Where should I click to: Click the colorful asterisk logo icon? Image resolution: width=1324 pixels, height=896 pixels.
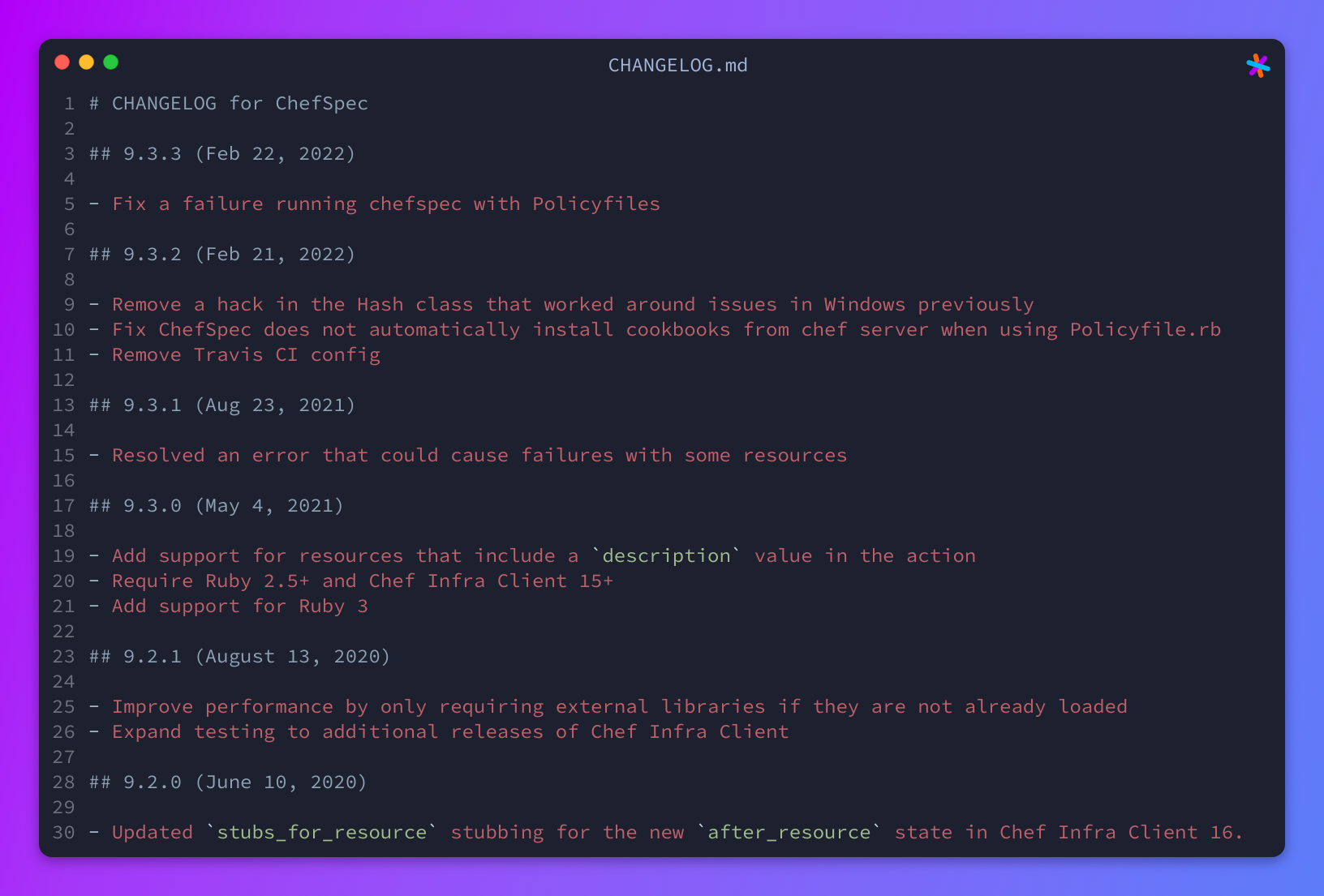[1257, 66]
